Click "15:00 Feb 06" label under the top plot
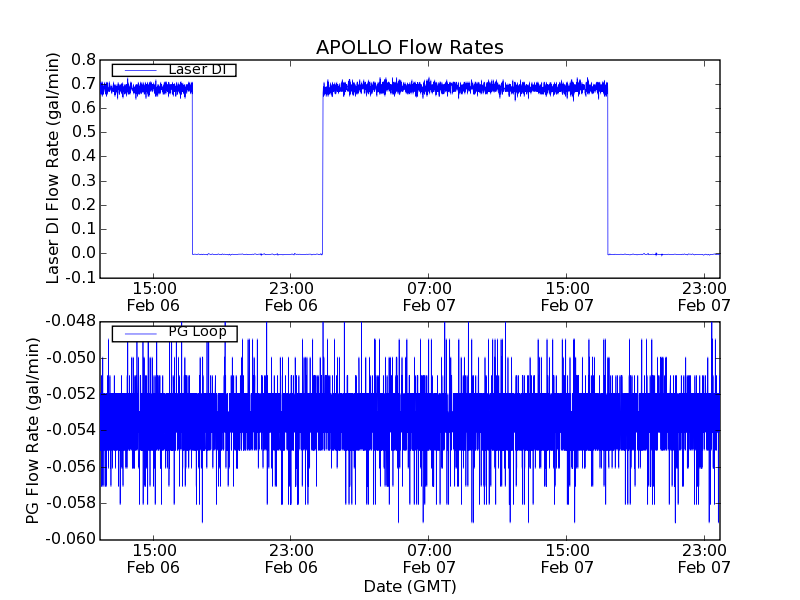This screenshot has height=600, width=800. pyautogui.click(x=154, y=297)
